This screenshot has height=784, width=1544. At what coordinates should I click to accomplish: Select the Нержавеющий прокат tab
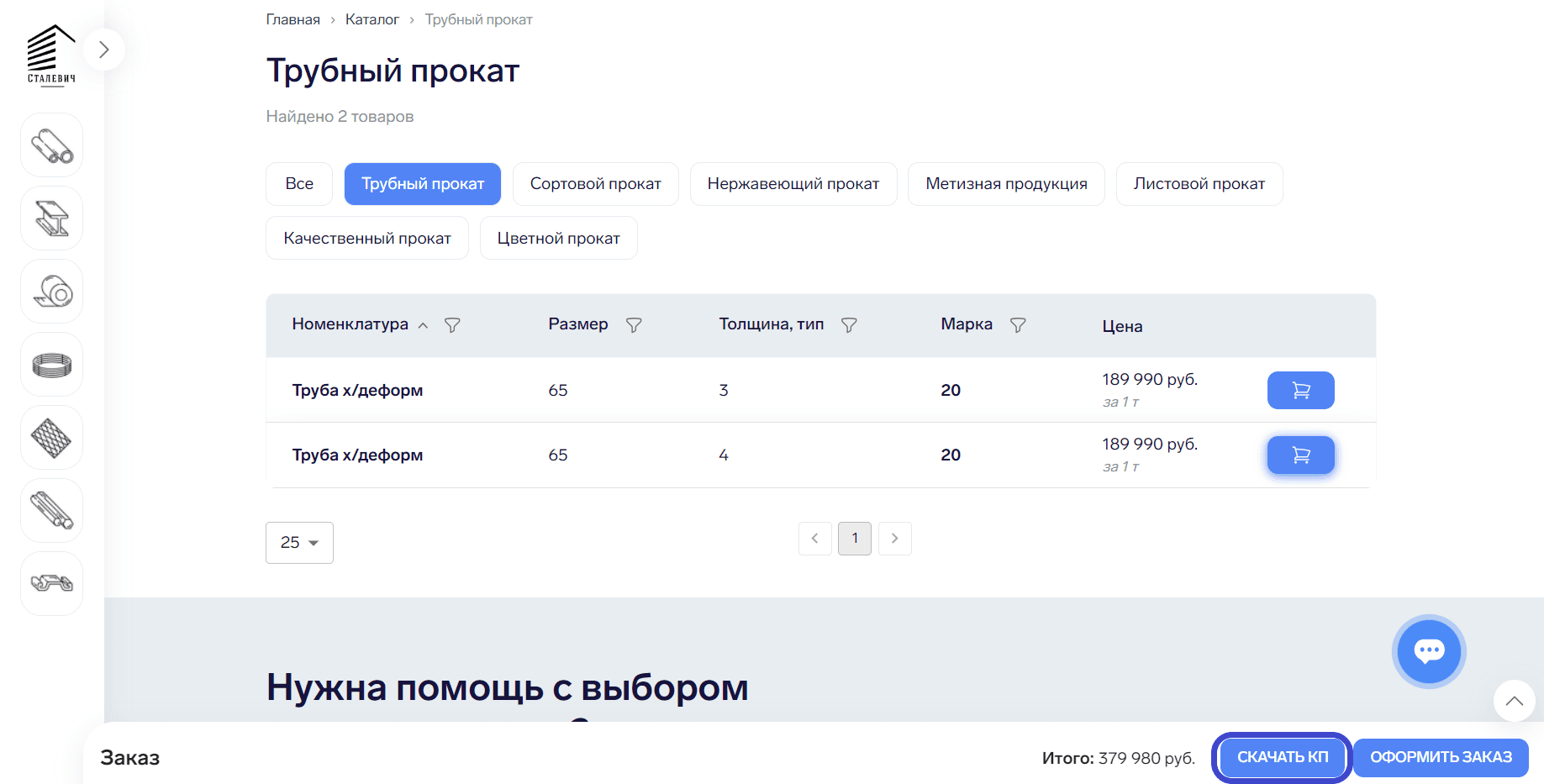point(793,184)
